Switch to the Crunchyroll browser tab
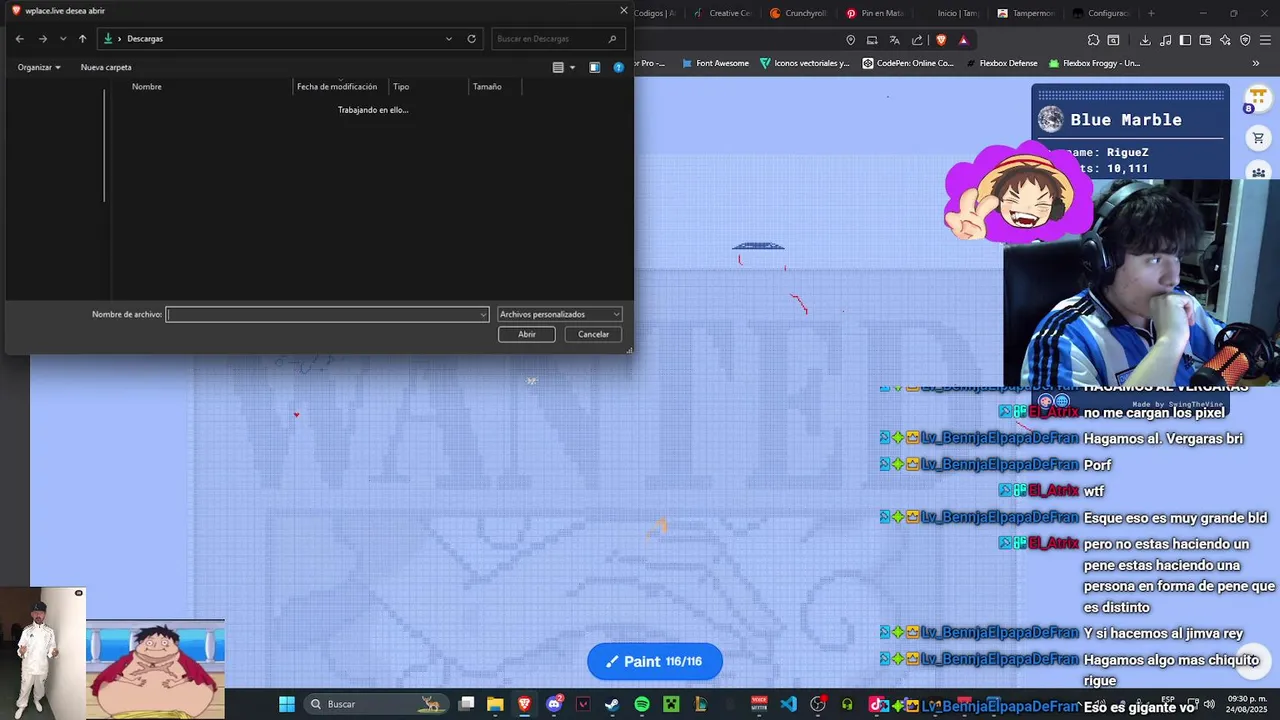Viewport: 1280px width, 720px height. (x=797, y=13)
